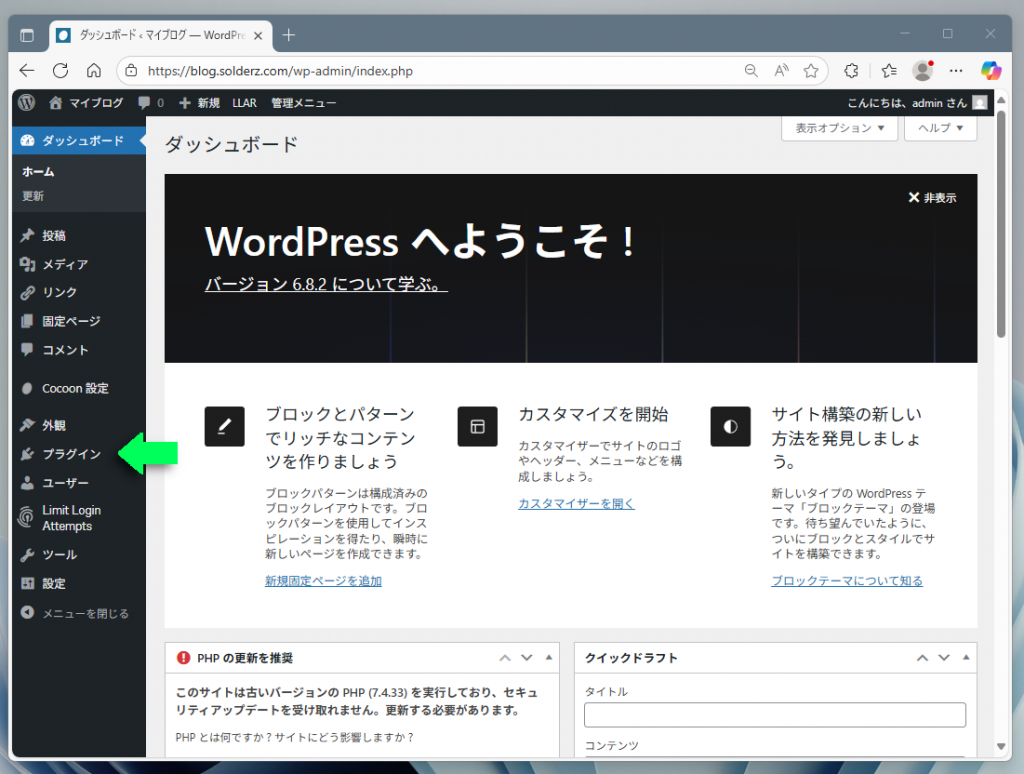Expand the 表示オプション dropdown
The image size is (1024, 774).
840,128
